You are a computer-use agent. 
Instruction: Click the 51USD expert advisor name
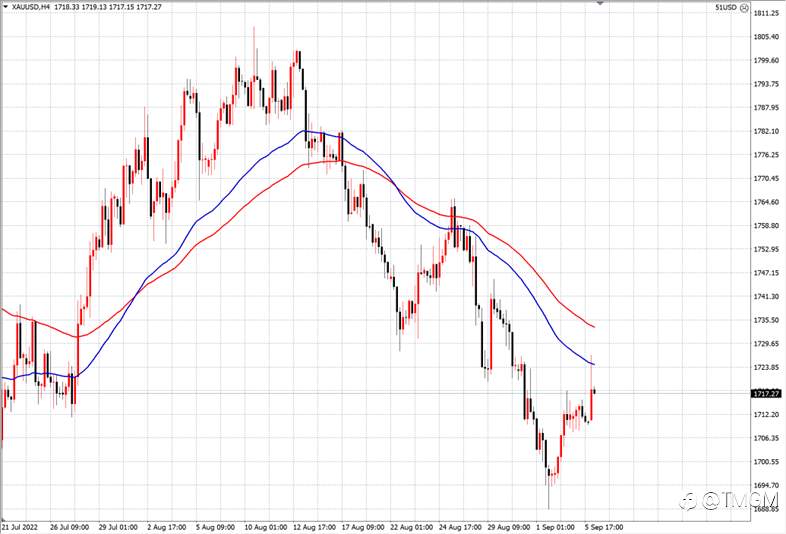click(726, 8)
